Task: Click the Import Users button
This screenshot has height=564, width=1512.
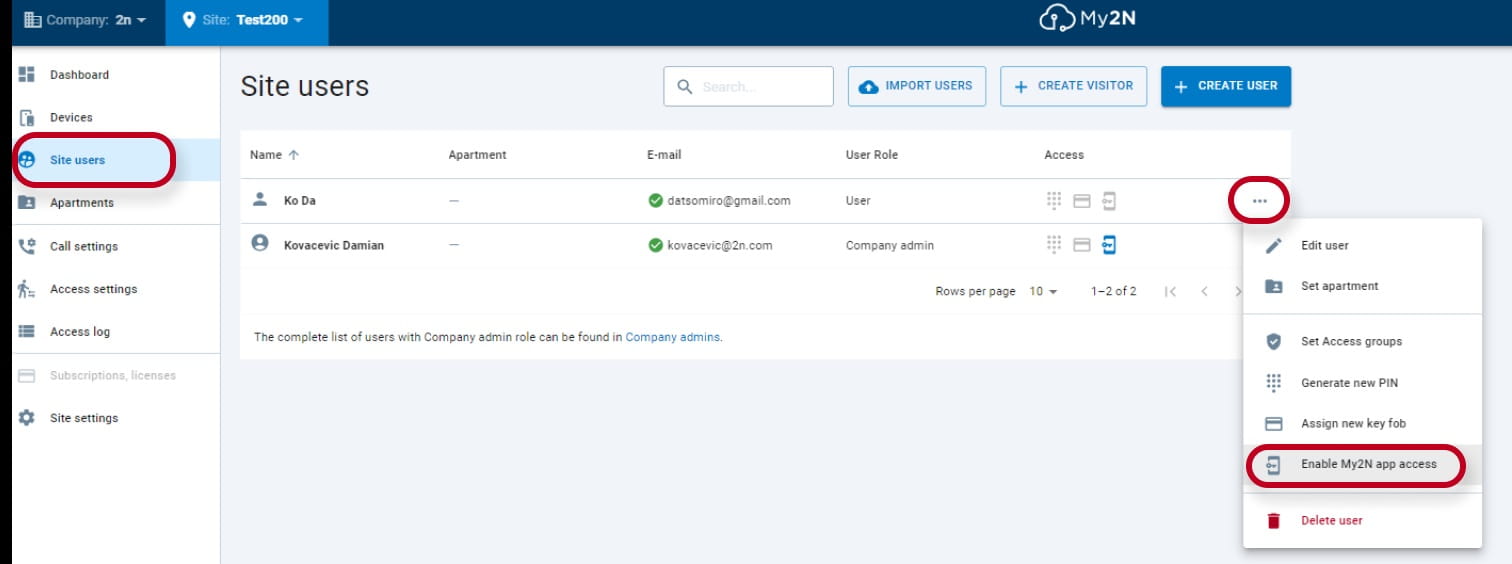Action: (917, 86)
